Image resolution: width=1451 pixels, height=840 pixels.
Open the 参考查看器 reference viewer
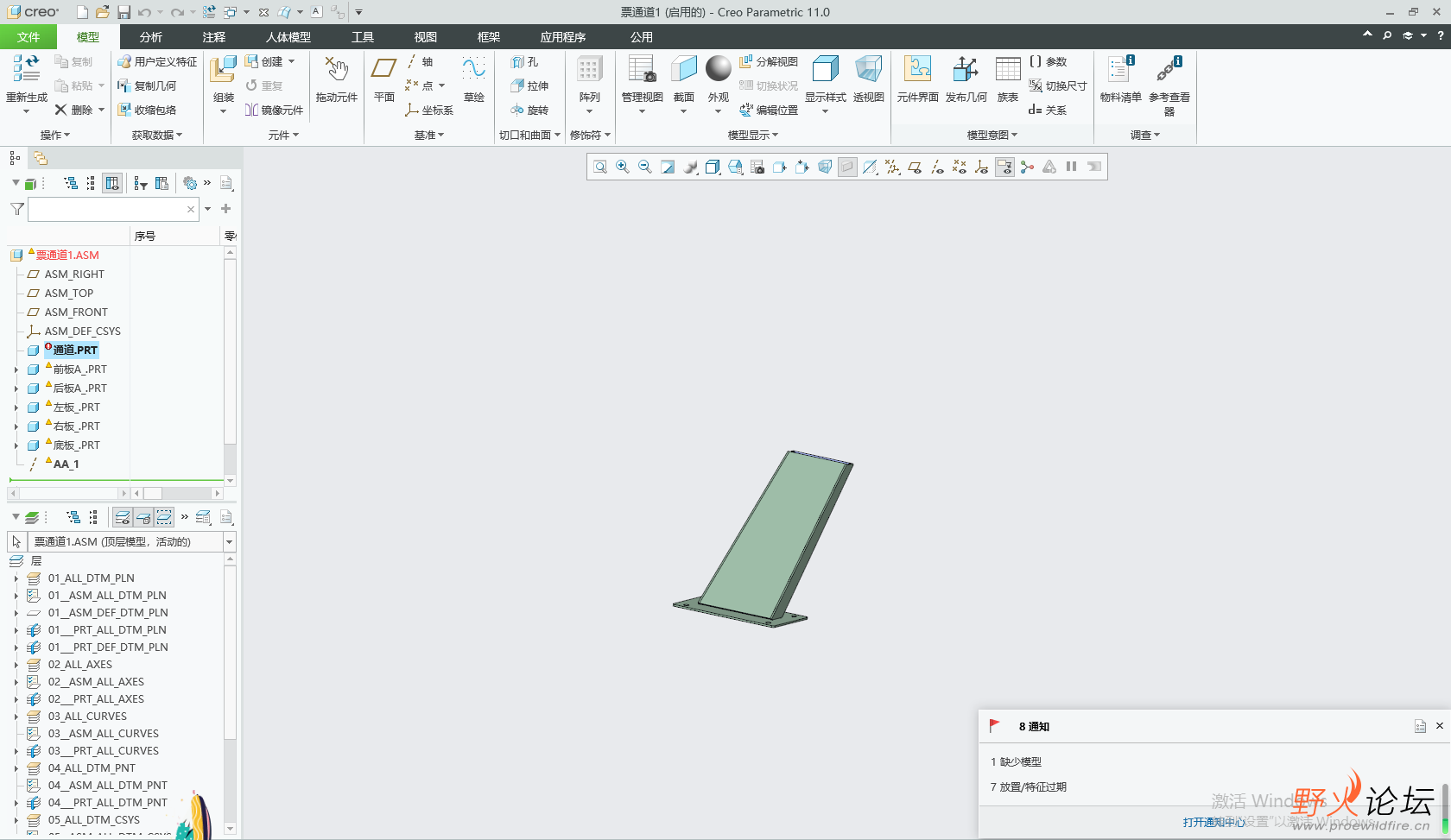[x=1169, y=85]
